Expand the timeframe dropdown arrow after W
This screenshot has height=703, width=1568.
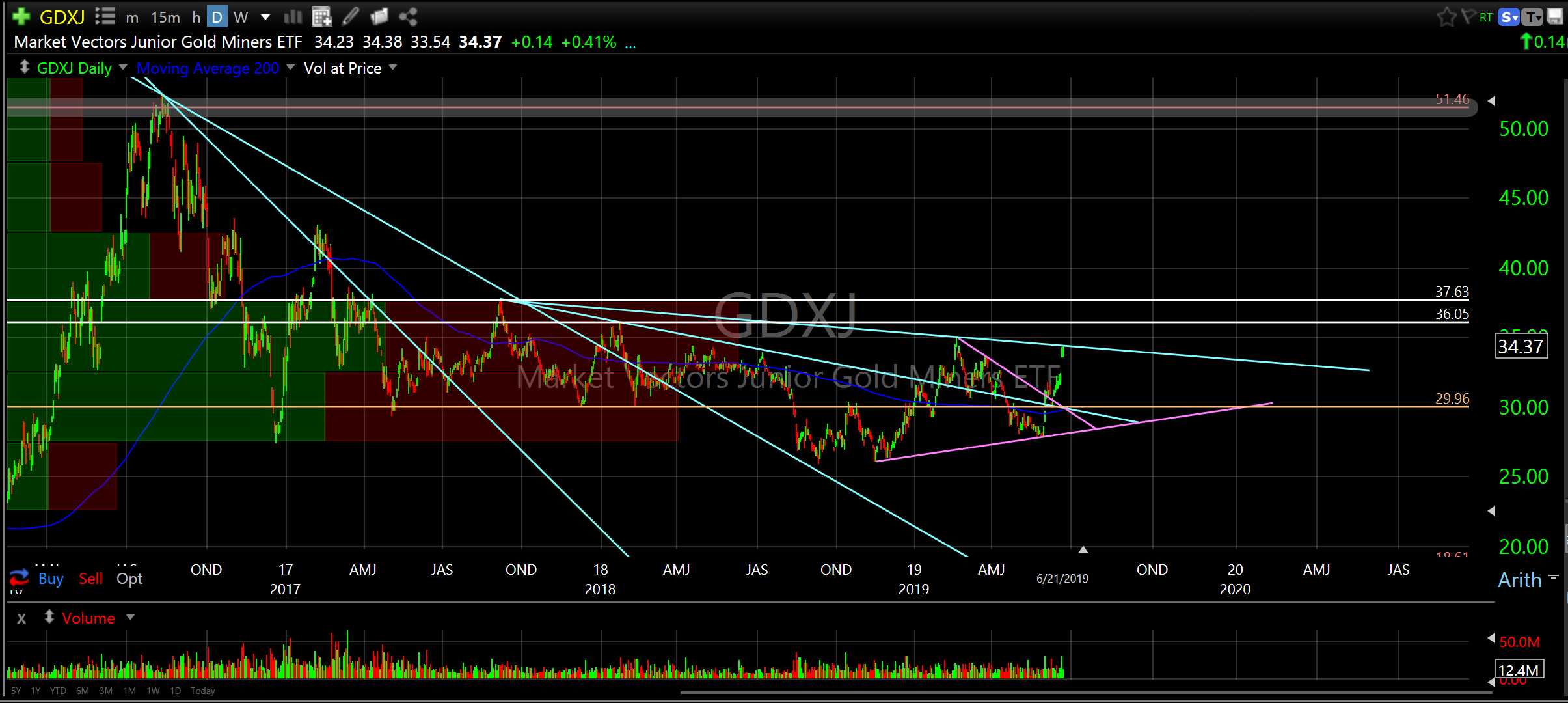[x=265, y=16]
